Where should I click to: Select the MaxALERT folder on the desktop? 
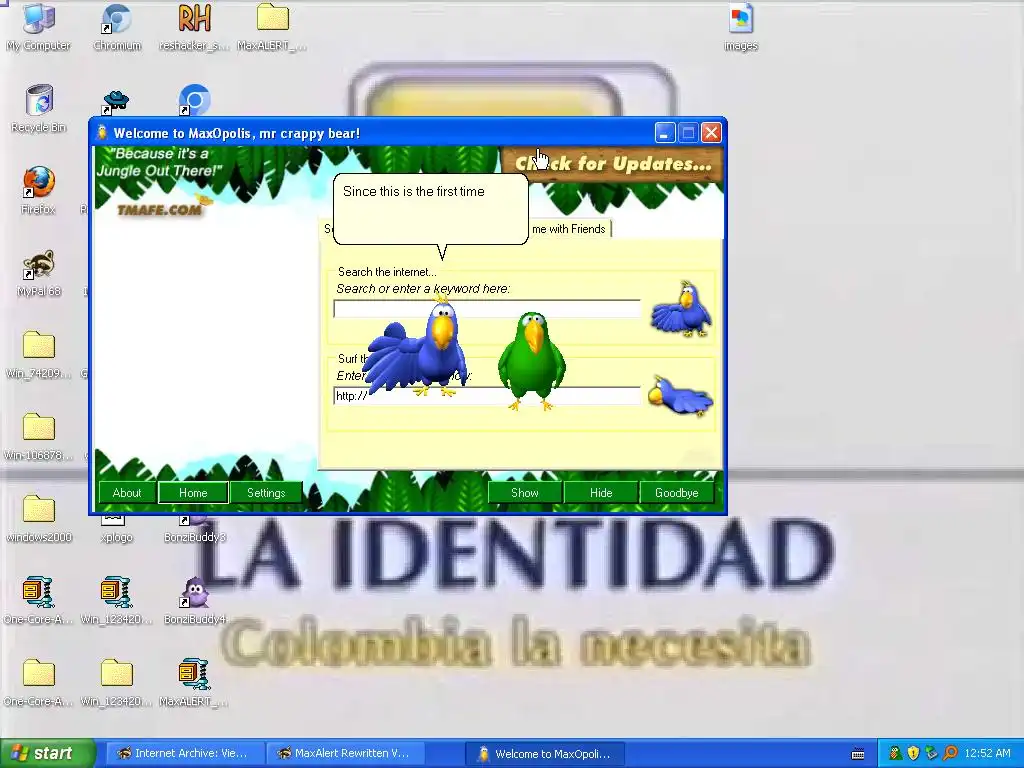(272, 27)
